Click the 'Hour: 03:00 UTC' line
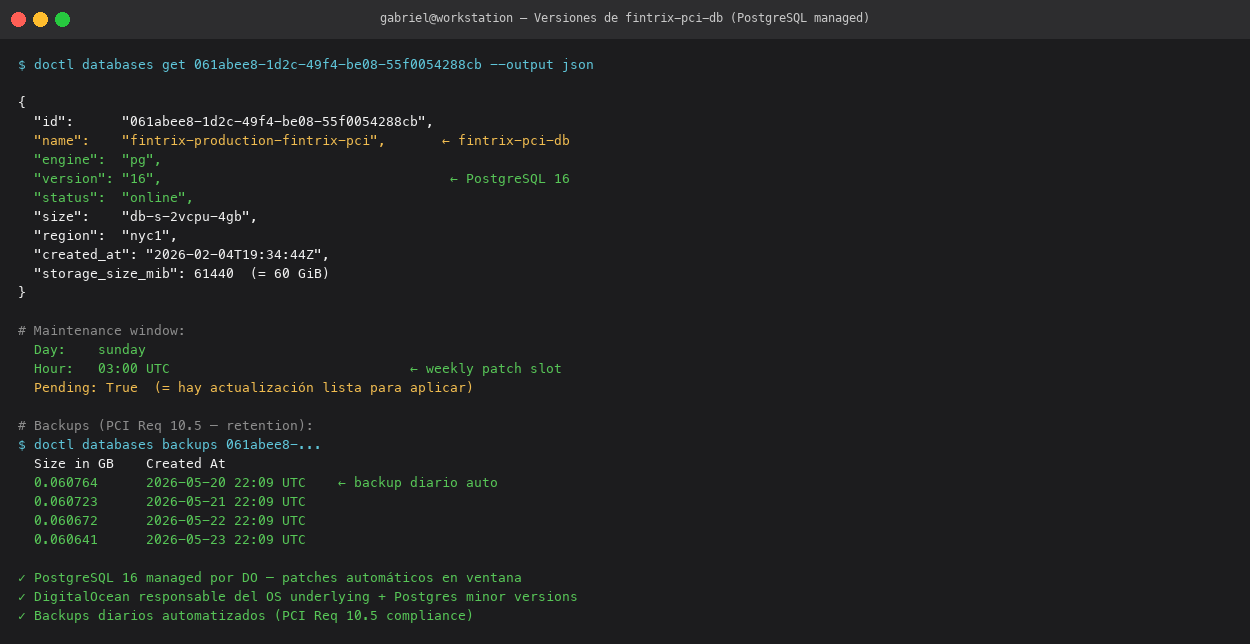The image size is (1250, 644). tap(102, 368)
